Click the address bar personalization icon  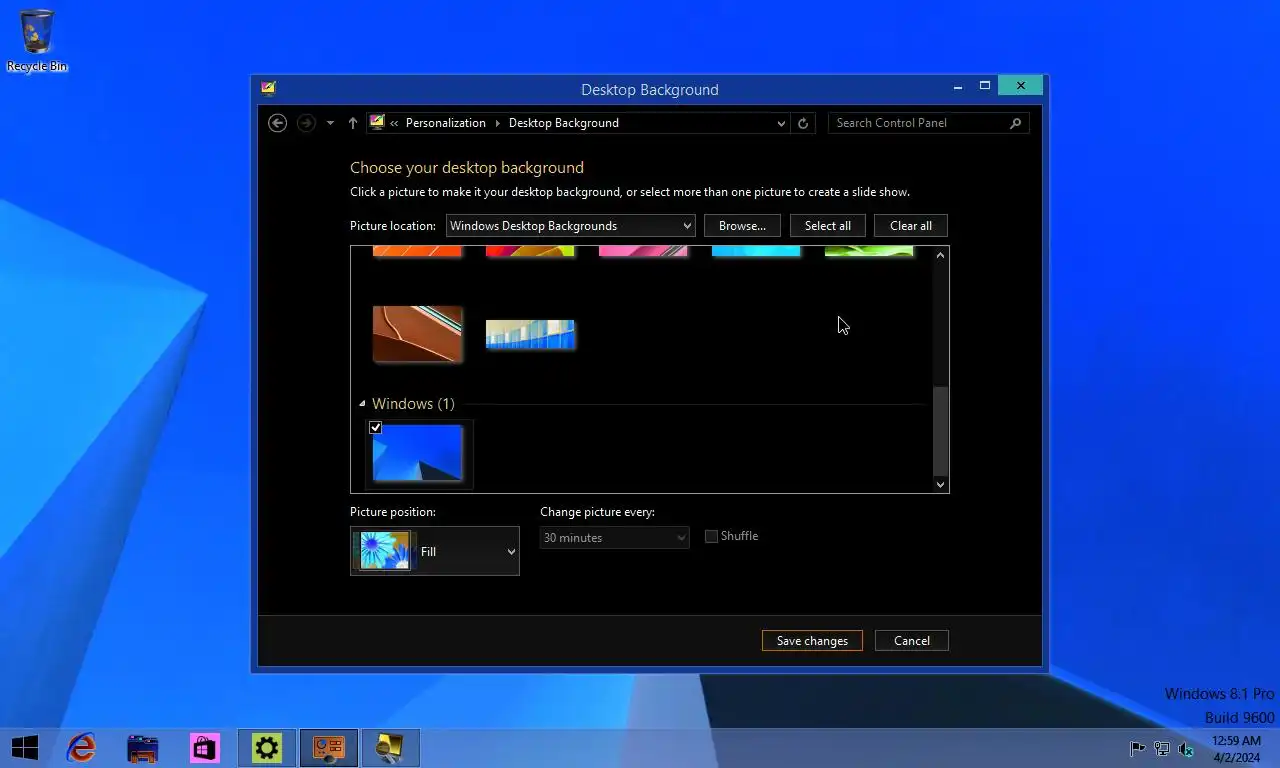(377, 122)
